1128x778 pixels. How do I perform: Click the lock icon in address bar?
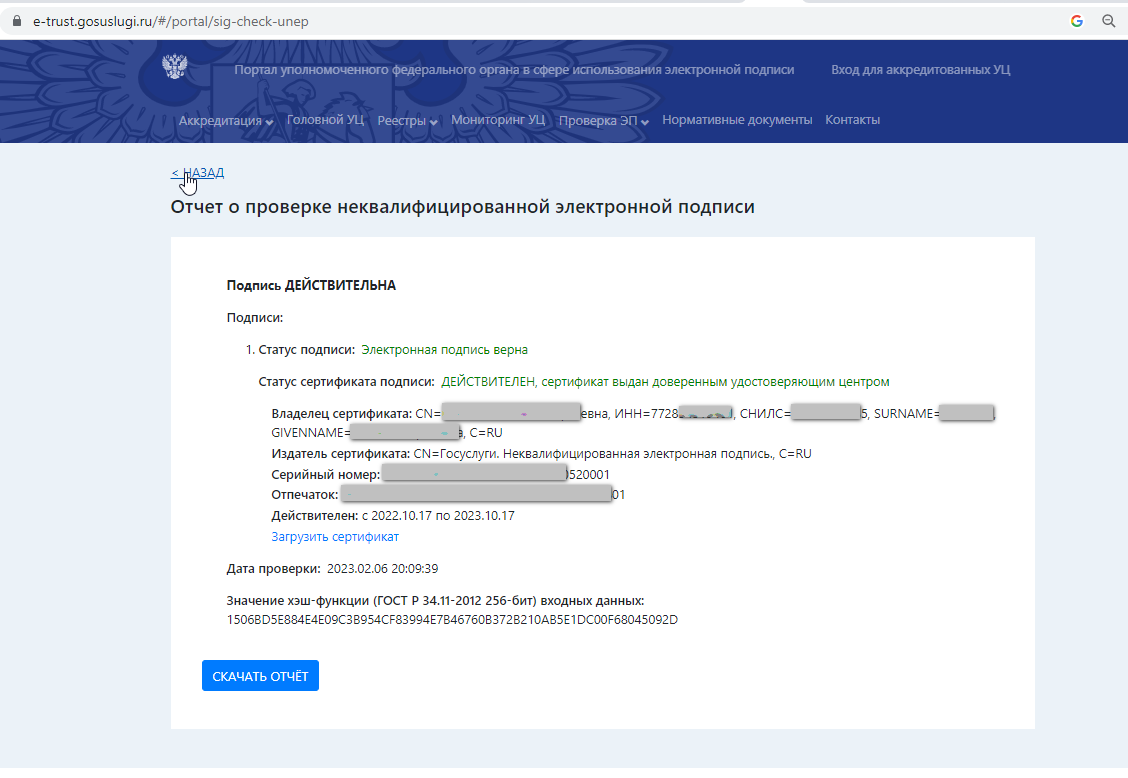click(17, 21)
